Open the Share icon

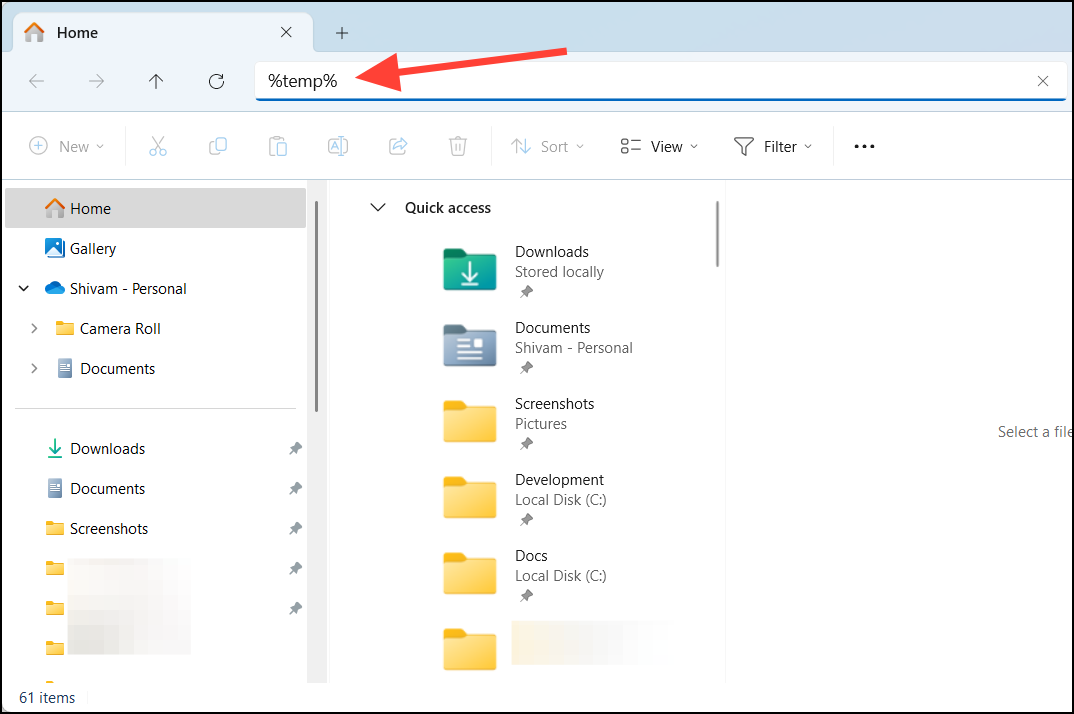398,146
